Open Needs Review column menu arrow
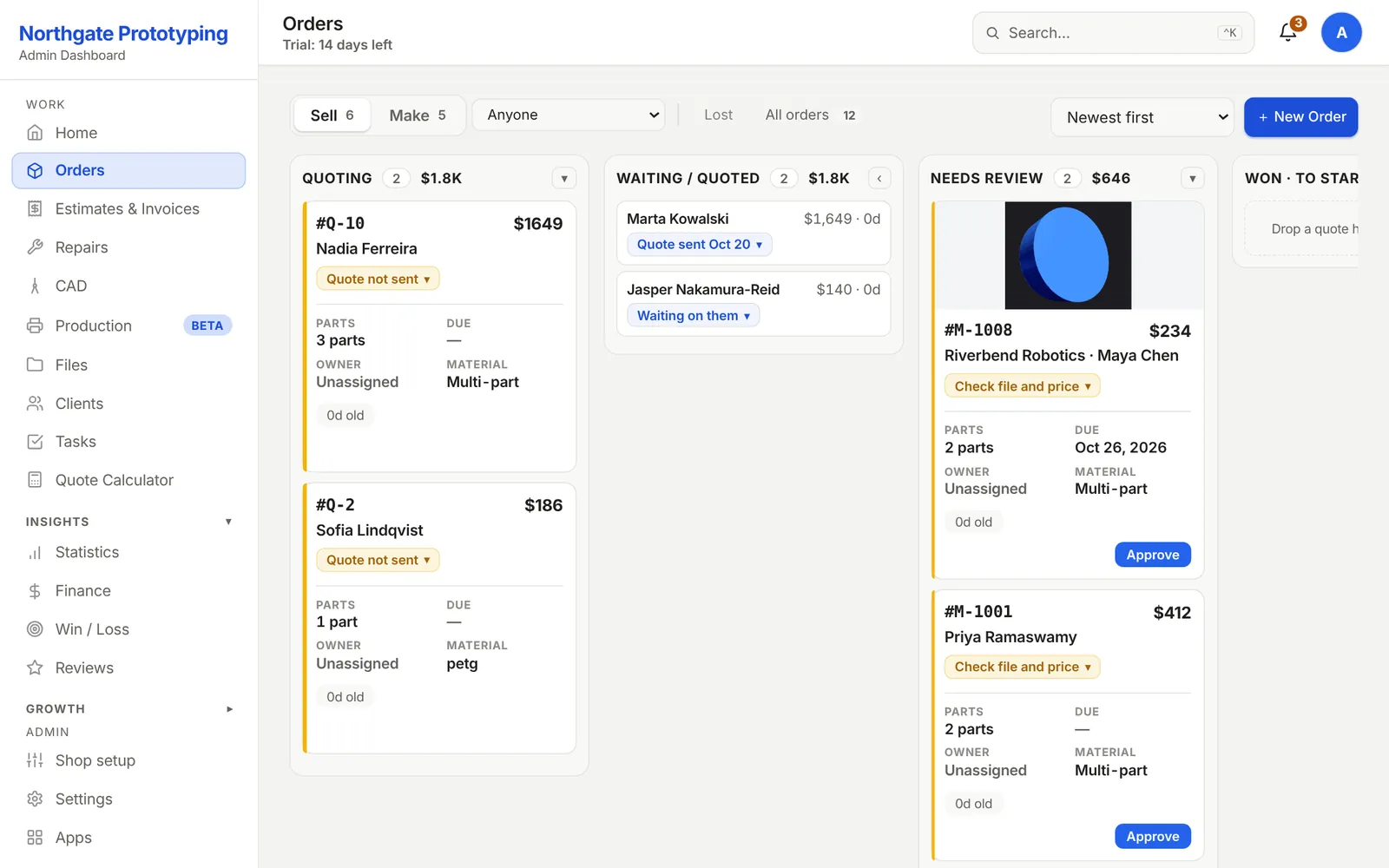The image size is (1389, 868). (1193, 178)
